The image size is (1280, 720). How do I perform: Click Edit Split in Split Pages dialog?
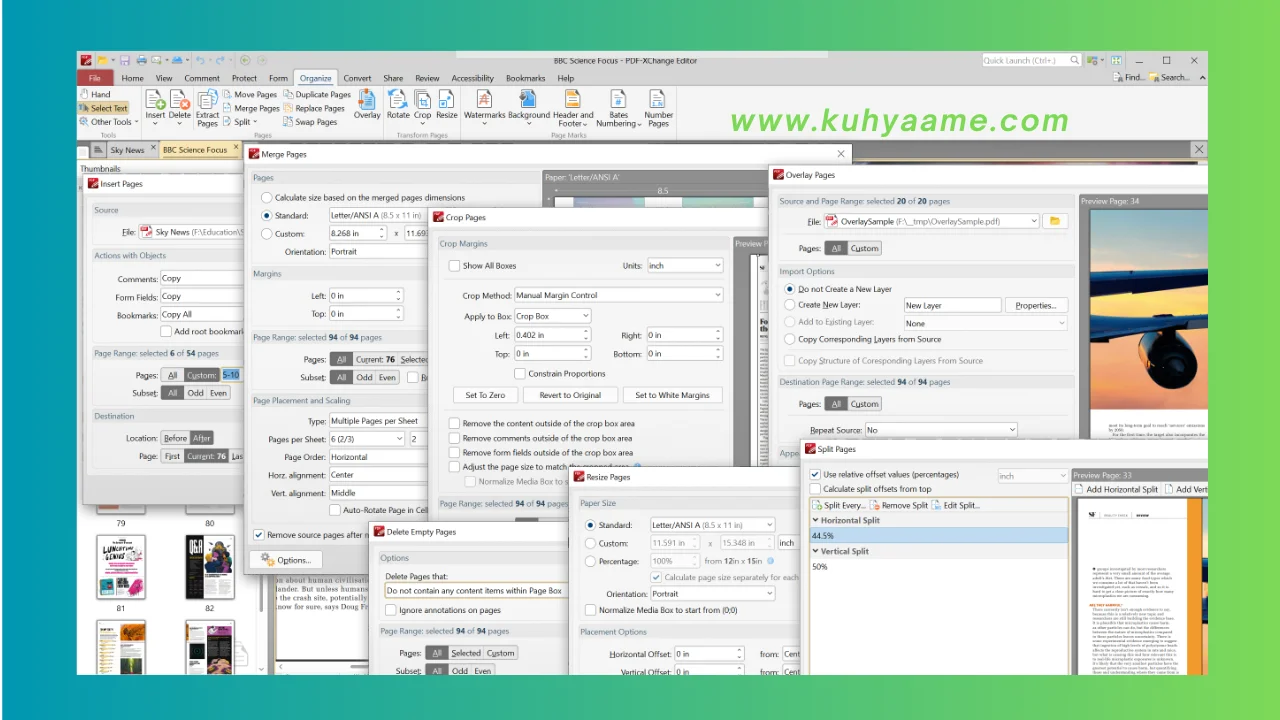coord(956,506)
